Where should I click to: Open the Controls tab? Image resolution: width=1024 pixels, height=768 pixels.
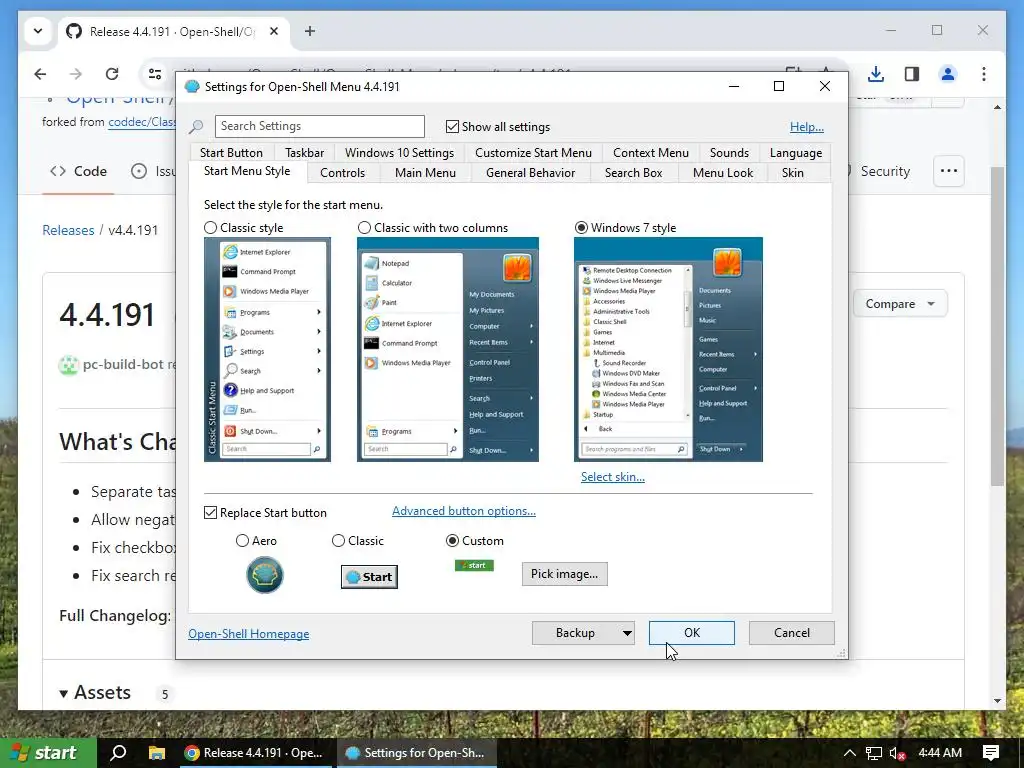[x=342, y=173]
